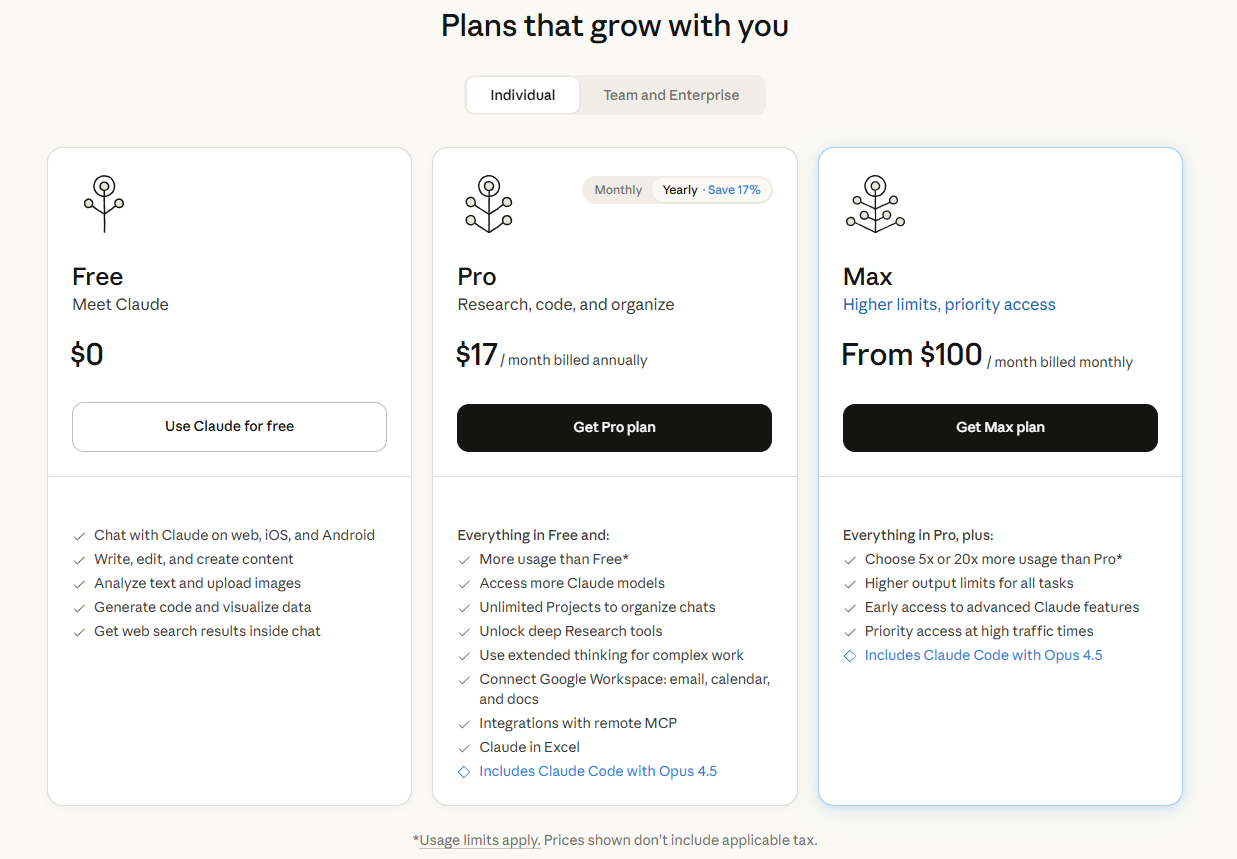Open the 'Usage limits apply' link
The height and width of the screenshot is (859, 1237).
[478, 840]
